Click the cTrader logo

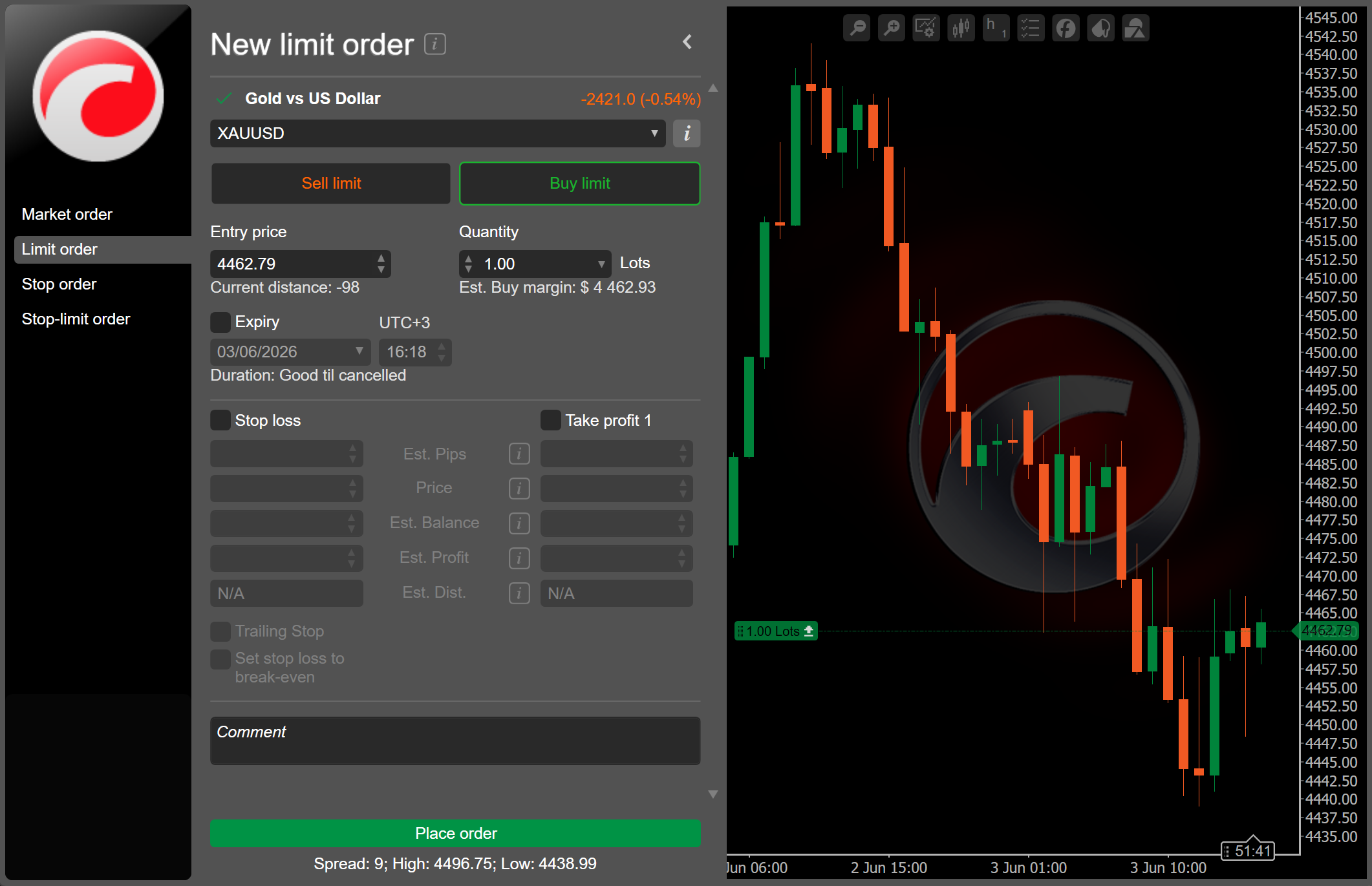98,96
